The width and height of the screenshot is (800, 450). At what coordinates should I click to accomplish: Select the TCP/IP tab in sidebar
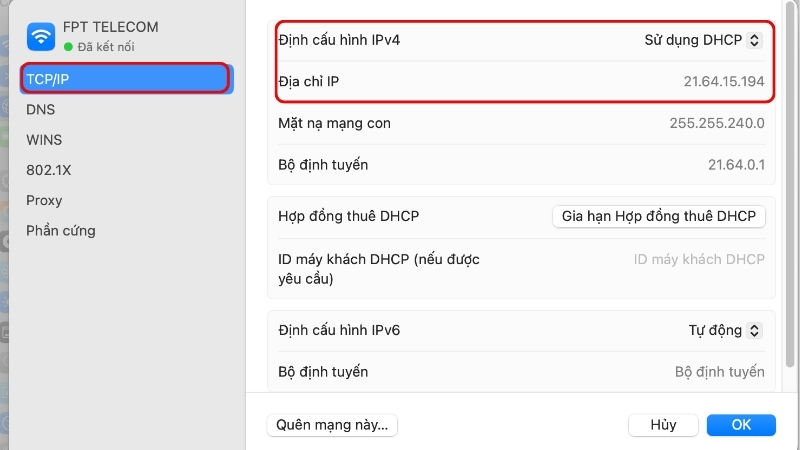[127, 79]
